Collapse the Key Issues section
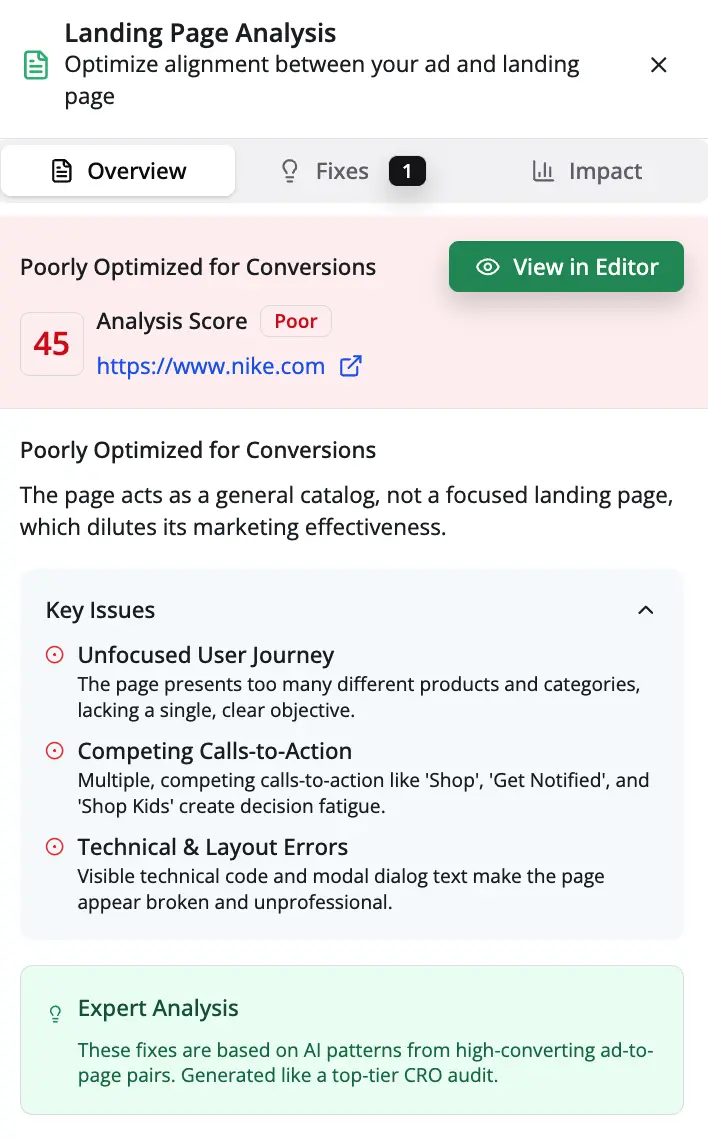708x1140 pixels. [x=645, y=610]
